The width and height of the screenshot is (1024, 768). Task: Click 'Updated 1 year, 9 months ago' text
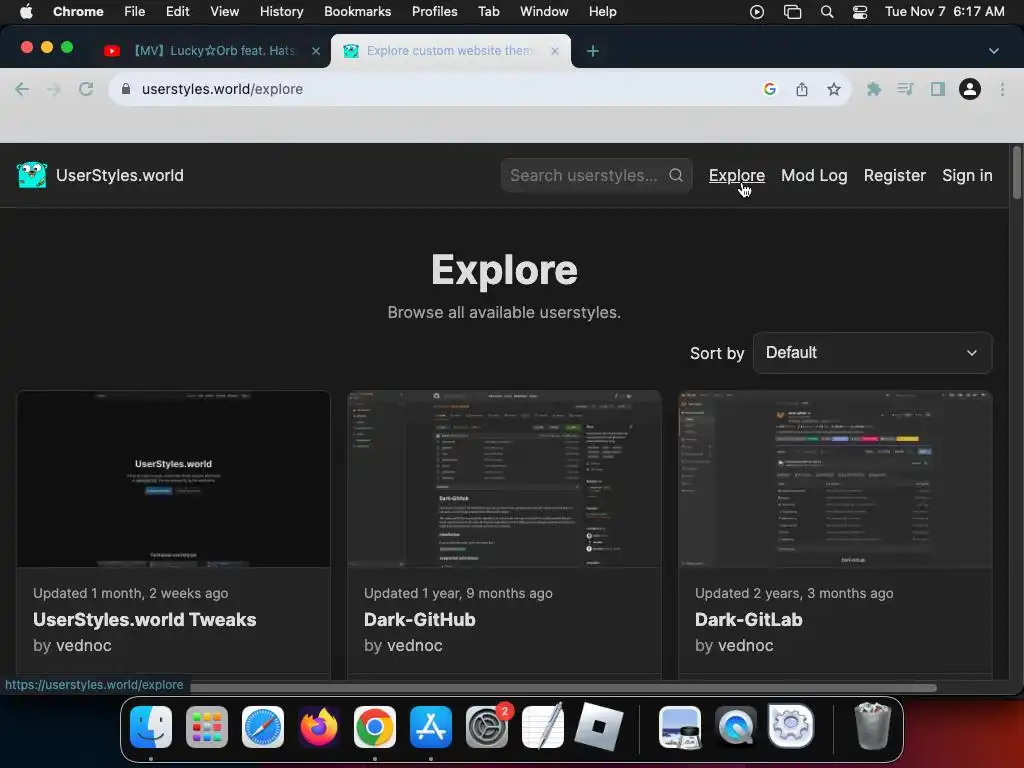coord(458,593)
